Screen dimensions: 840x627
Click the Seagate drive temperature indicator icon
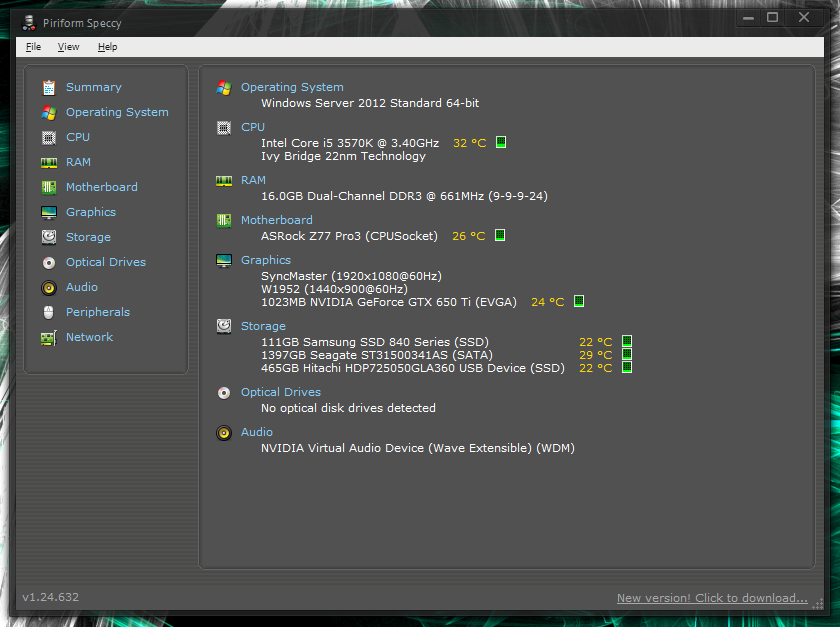pyautogui.click(x=627, y=354)
